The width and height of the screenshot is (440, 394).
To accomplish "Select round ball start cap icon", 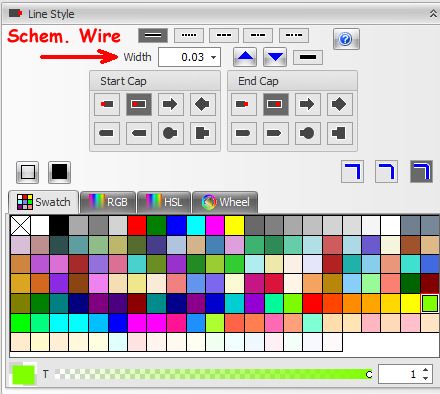I will 171,133.
